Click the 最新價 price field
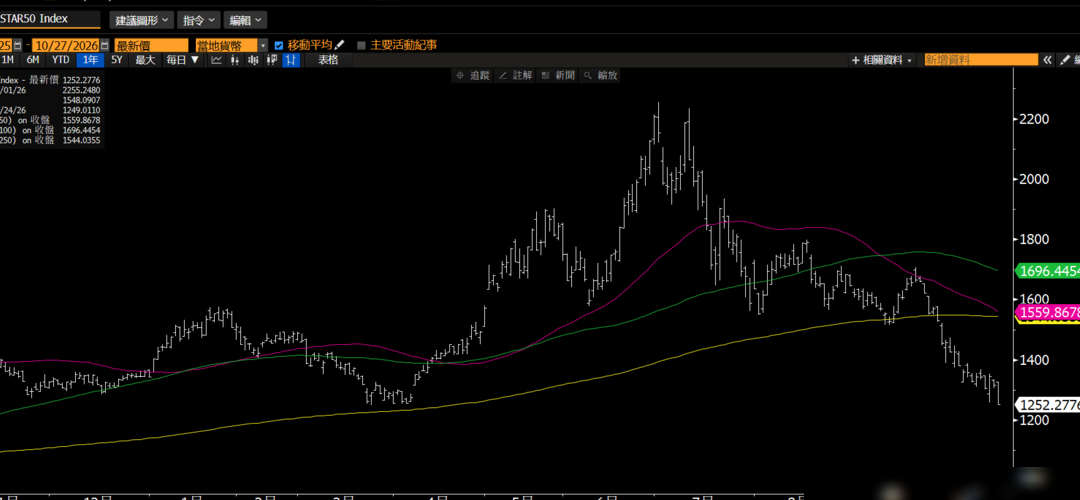This screenshot has width=1080, height=500. point(152,45)
